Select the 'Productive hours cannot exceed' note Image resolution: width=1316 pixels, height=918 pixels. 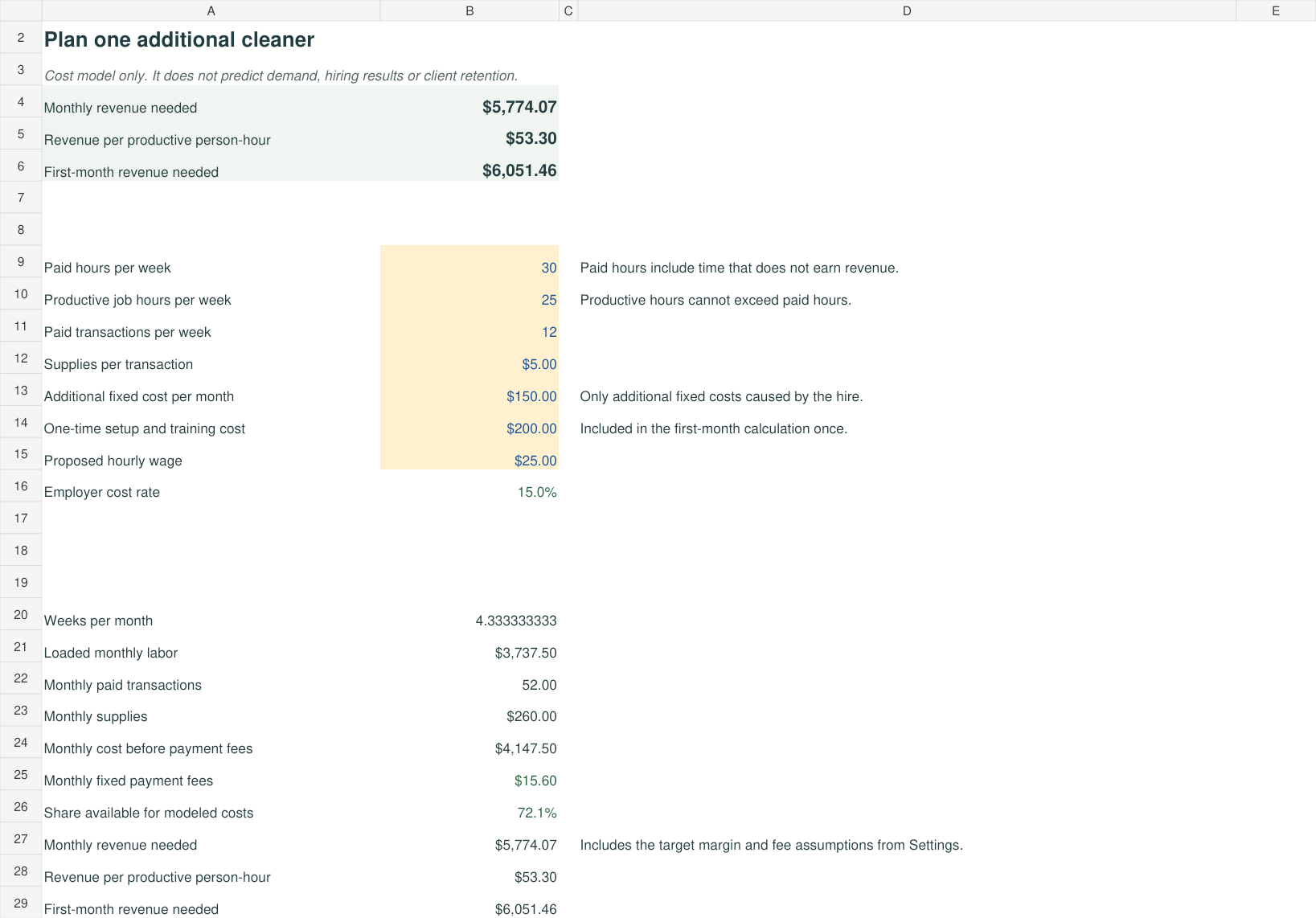(715, 300)
